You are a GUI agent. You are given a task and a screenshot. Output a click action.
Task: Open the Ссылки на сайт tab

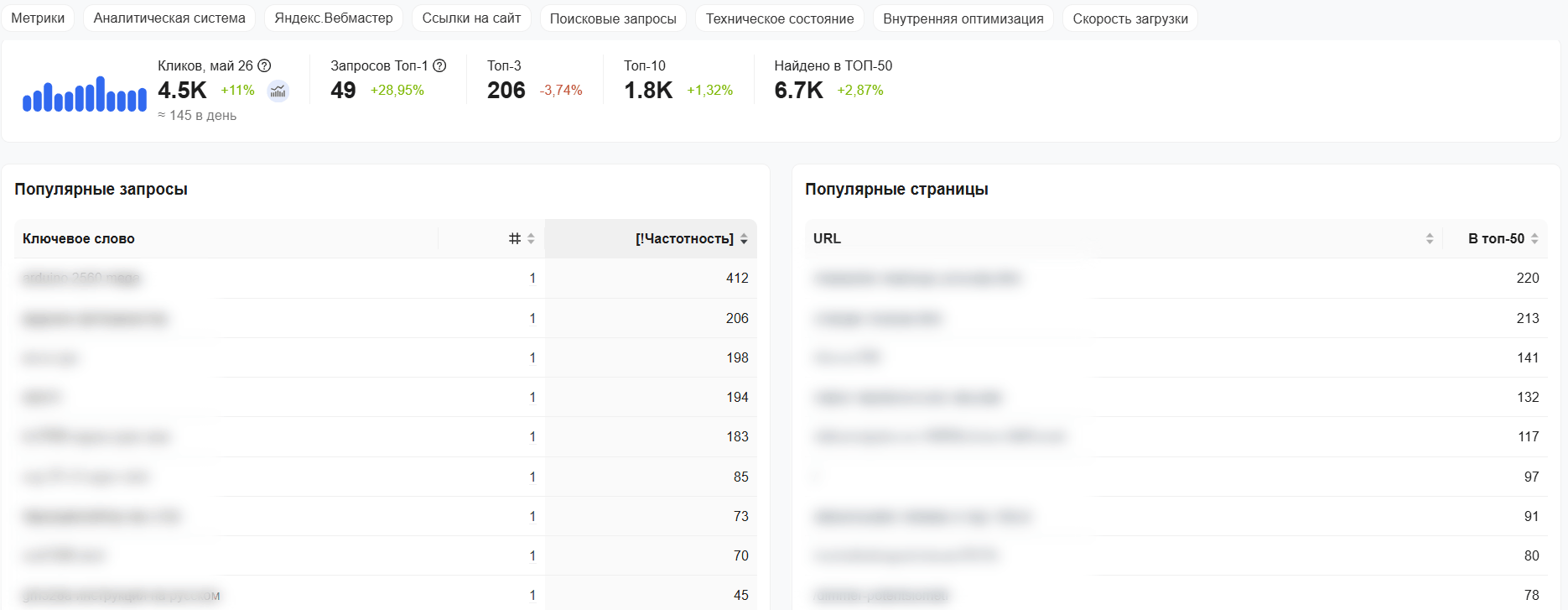471,18
